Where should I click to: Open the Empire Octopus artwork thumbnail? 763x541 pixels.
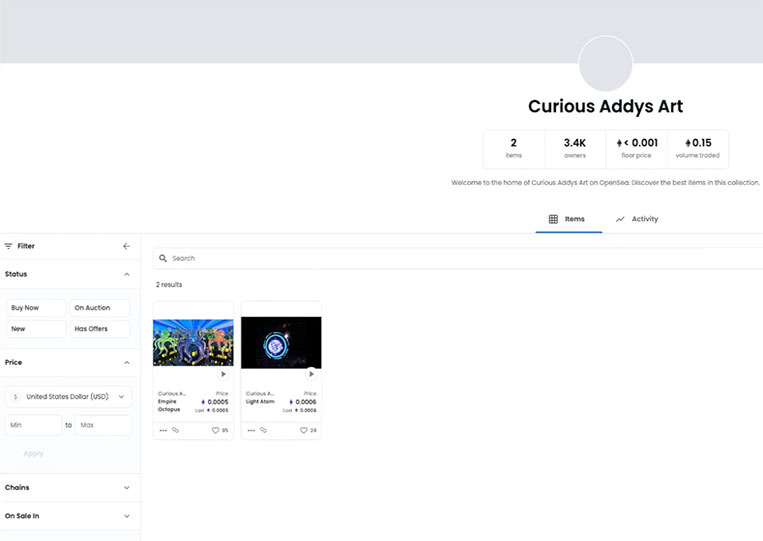193,343
